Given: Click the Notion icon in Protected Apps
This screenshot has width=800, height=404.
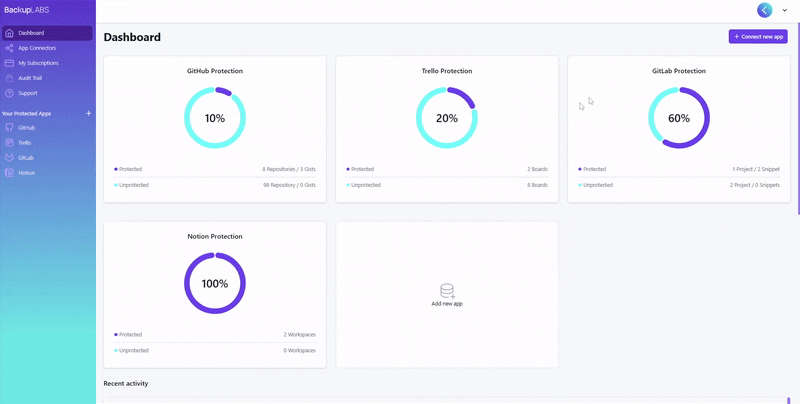Looking at the screenshot, I should point(9,173).
